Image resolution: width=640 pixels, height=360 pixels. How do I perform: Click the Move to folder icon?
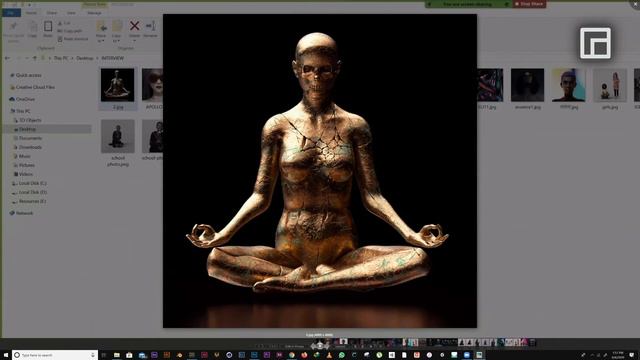point(101,27)
